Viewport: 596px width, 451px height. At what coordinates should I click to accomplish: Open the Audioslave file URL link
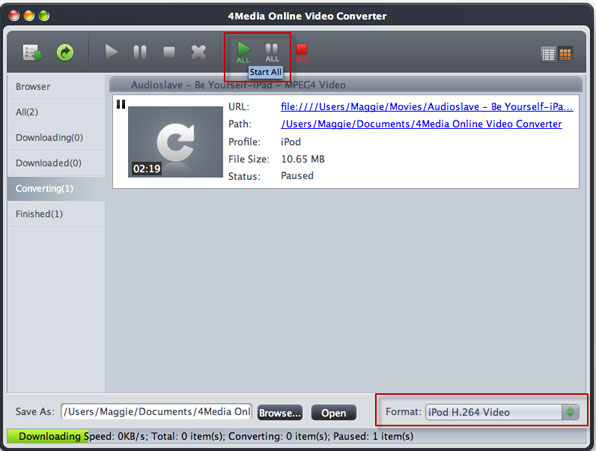pyautogui.click(x=427, y=107)
